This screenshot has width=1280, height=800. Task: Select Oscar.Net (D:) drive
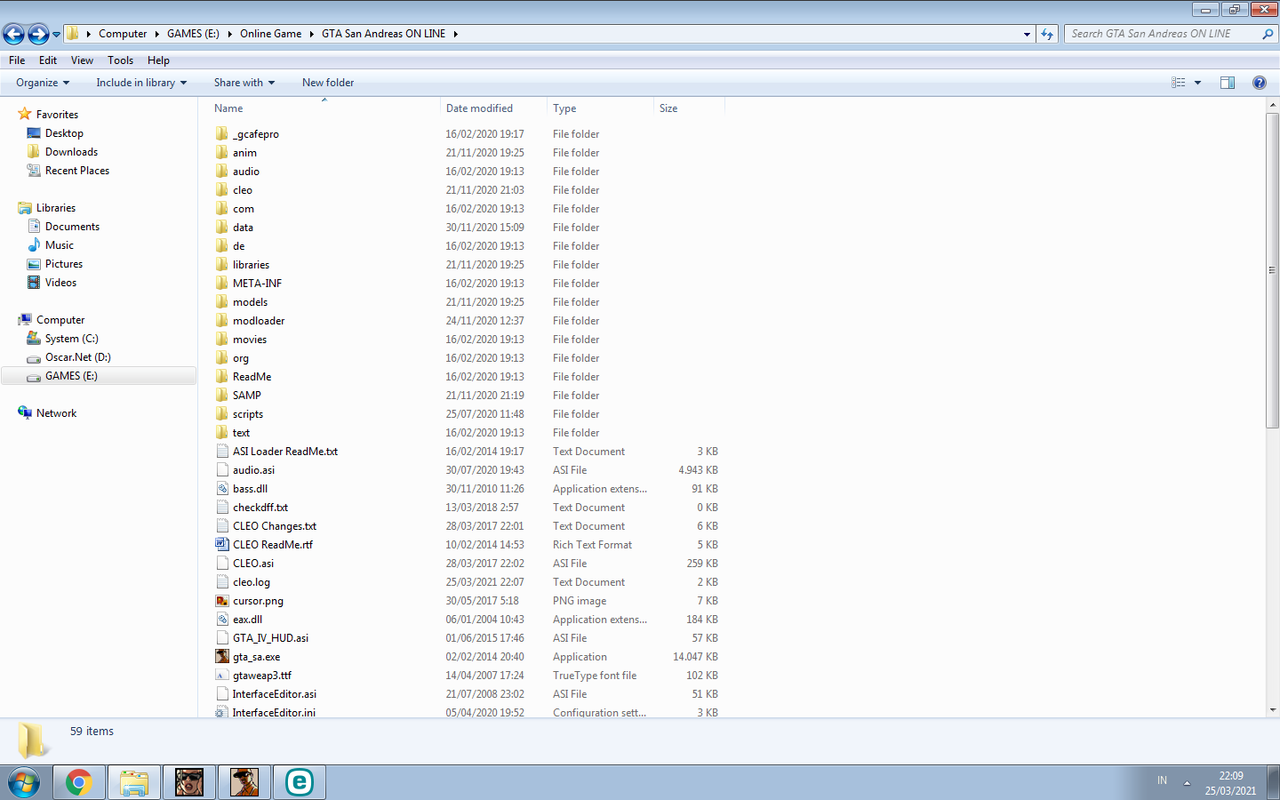[x=77, y=357]
